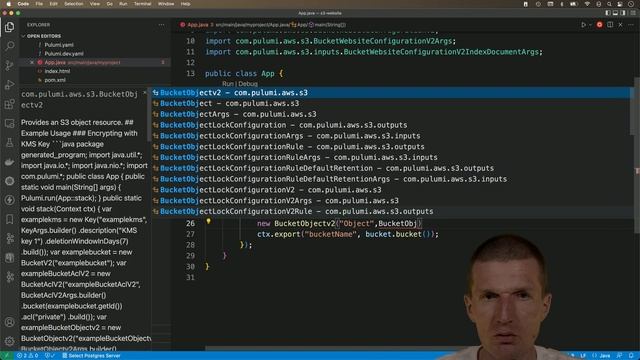Click the Debug code lens above main

[248, 84]
